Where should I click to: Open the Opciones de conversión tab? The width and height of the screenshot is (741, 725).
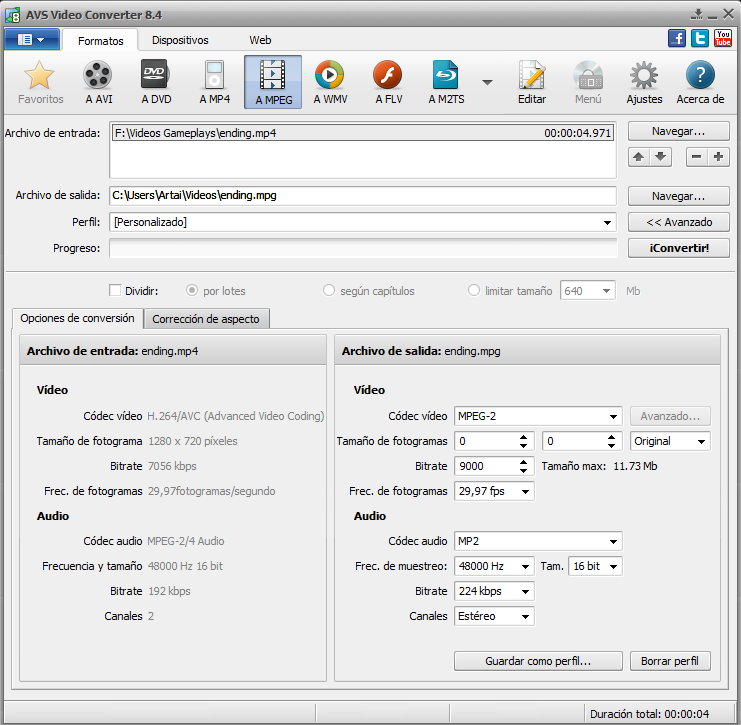pyautogui.click(x=78, y=319)
